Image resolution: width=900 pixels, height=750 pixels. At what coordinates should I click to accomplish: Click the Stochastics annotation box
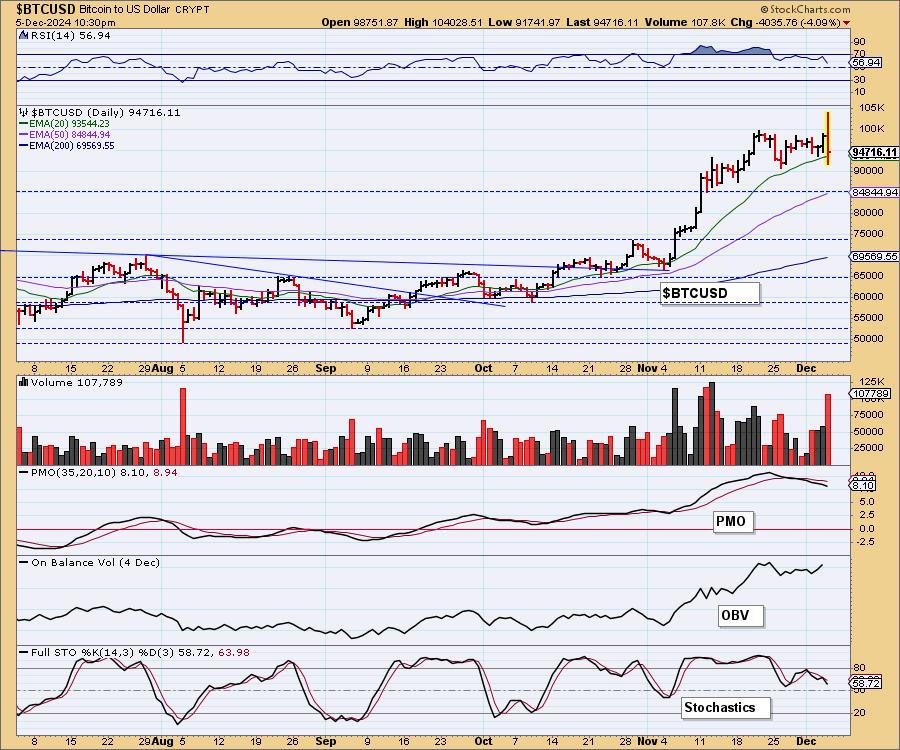point(726,708)
